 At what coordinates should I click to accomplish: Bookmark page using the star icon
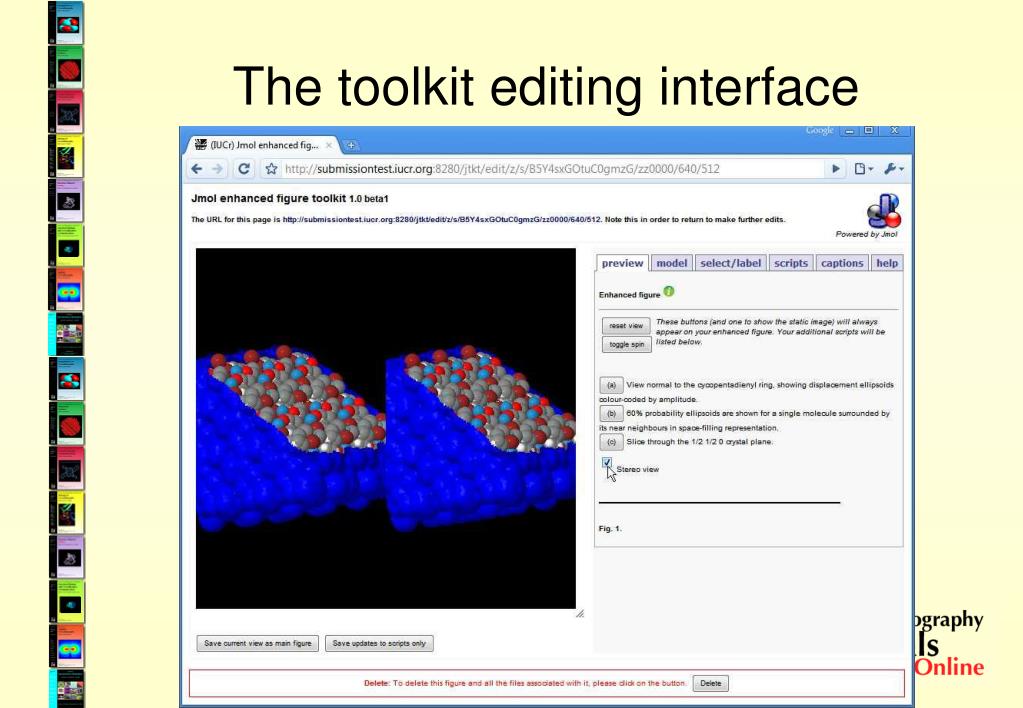click(x=271, y=169)
